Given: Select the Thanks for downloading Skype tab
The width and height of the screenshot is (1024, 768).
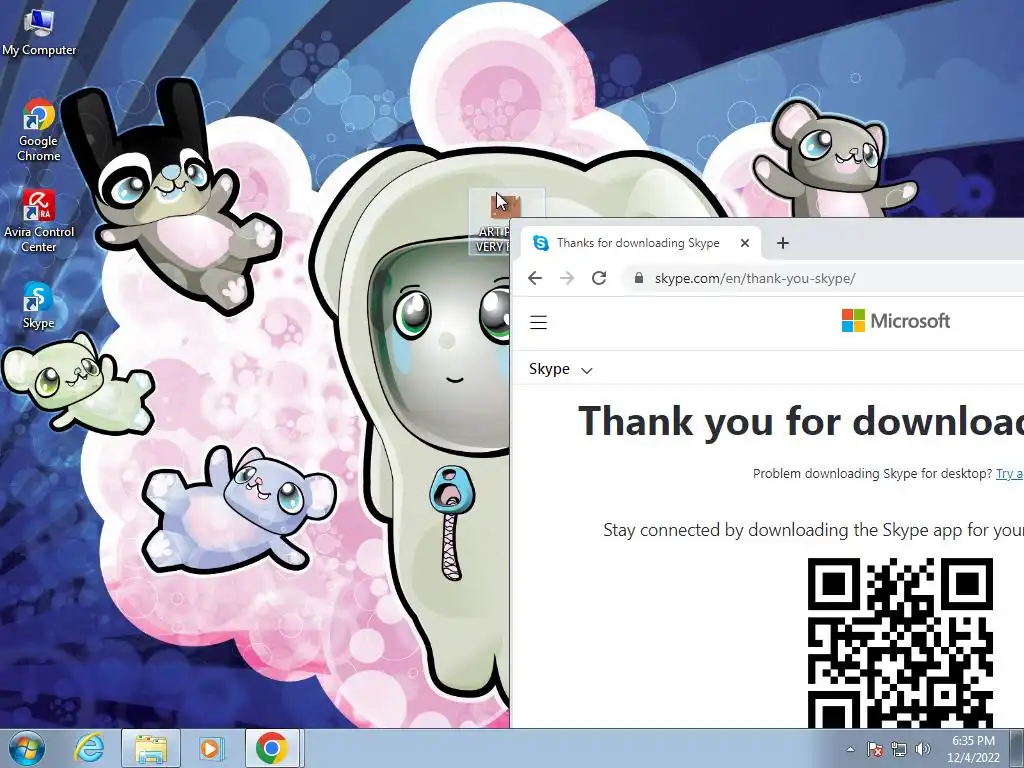Looking at the screenshot, I should pos(638,243).
